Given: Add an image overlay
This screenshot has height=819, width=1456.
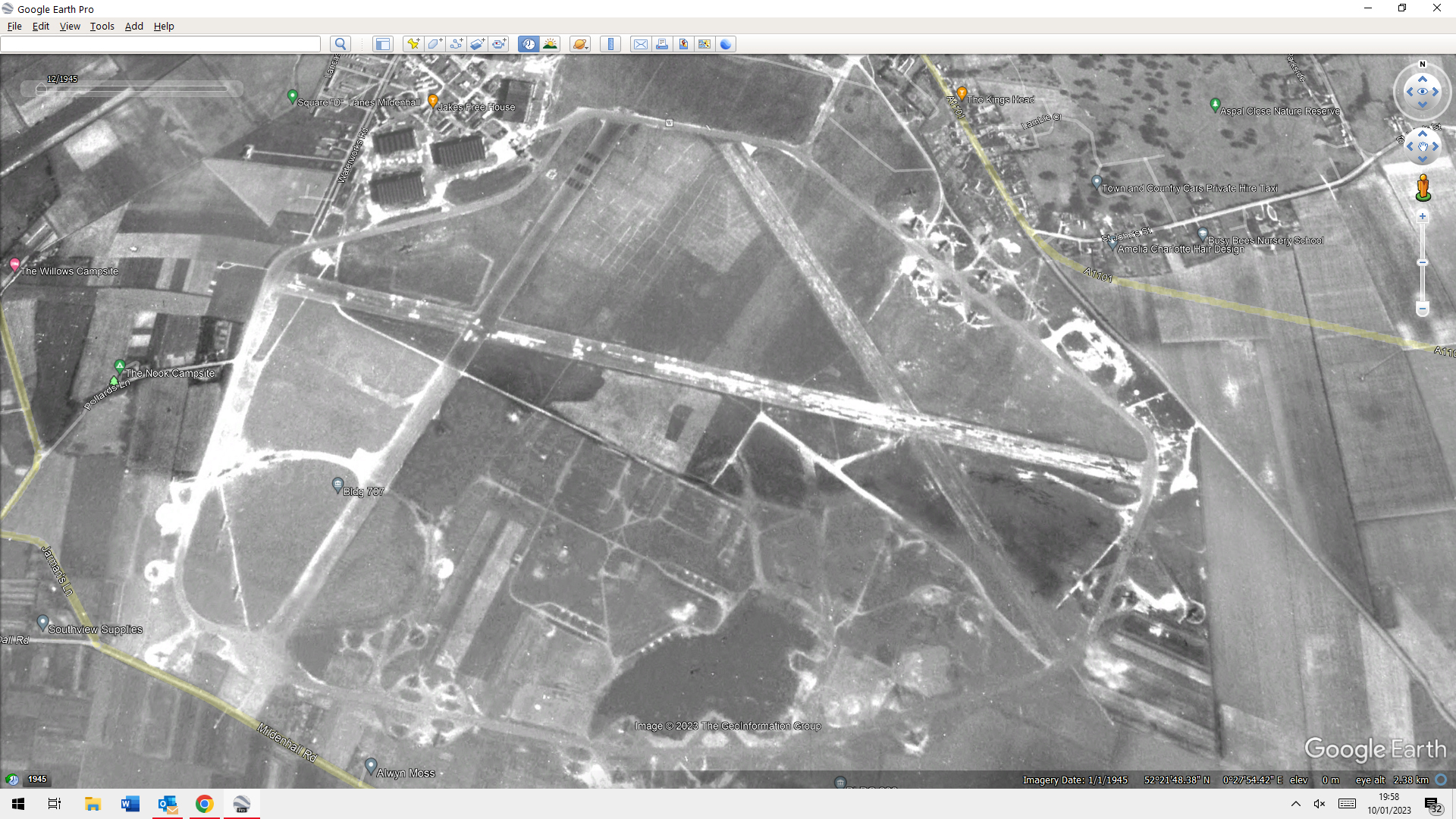Looking at the screenshot, I should 477,44.
